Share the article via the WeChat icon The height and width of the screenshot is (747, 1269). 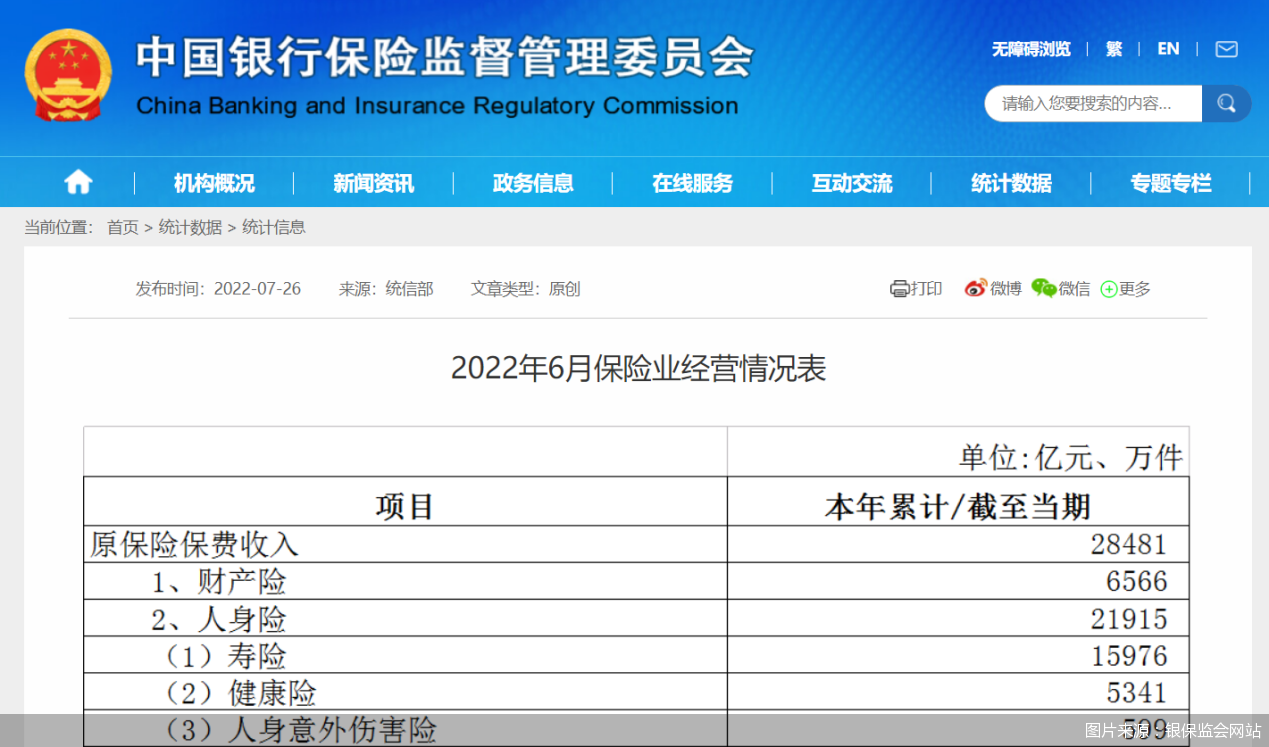[1042, 288]
